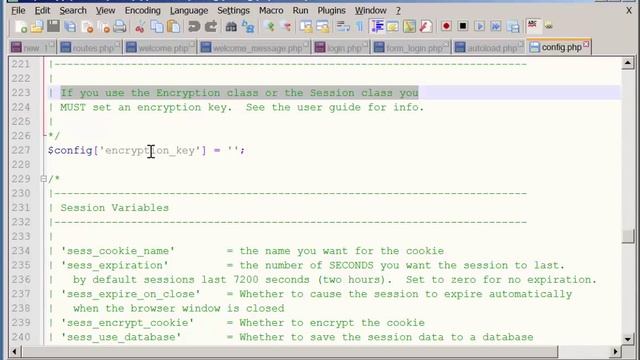
Task: Stop macro recording with black square
Action: tap(463, 27)
